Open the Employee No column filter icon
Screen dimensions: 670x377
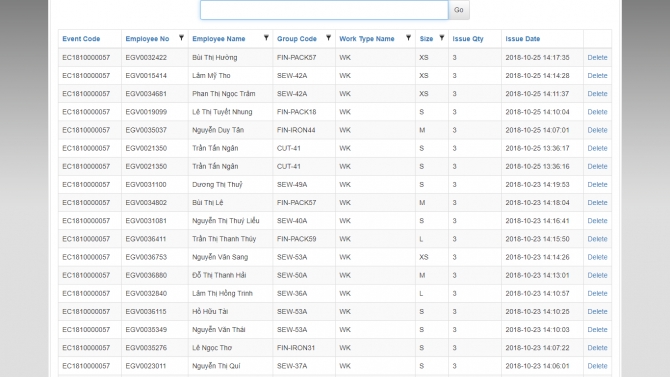[181, 38]
